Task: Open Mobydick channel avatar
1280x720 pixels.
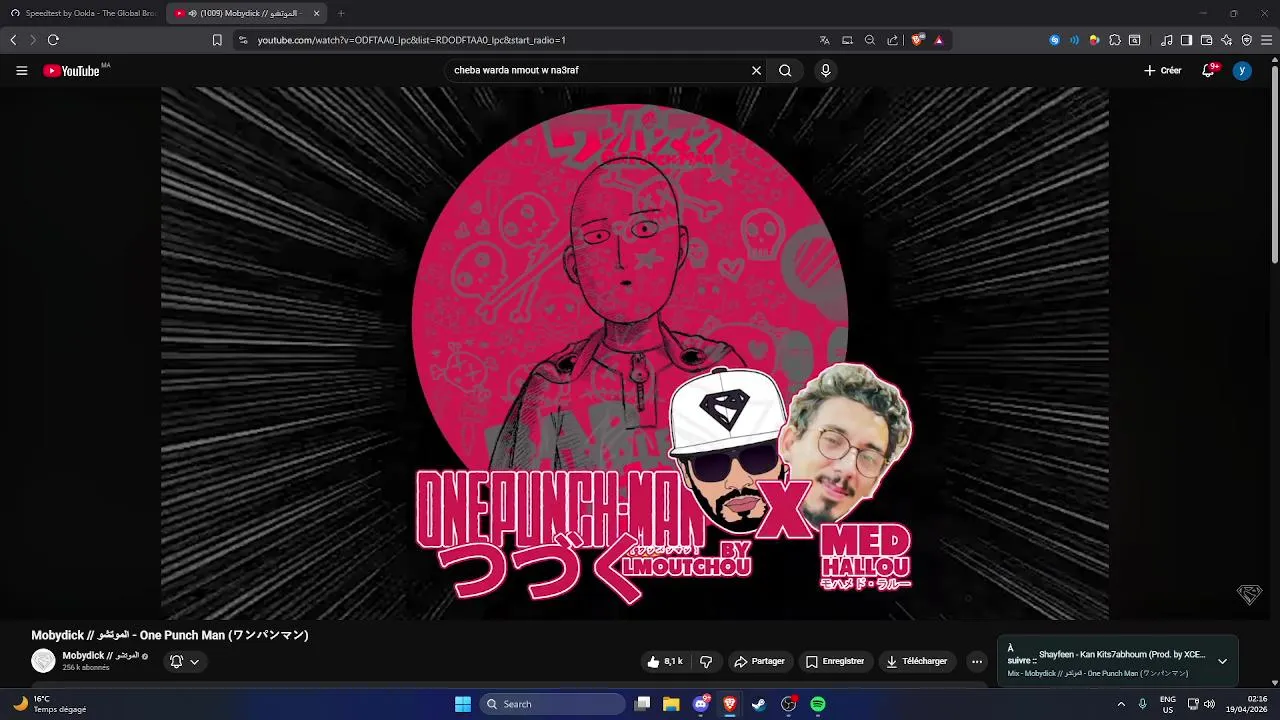Action: point(43,660)
